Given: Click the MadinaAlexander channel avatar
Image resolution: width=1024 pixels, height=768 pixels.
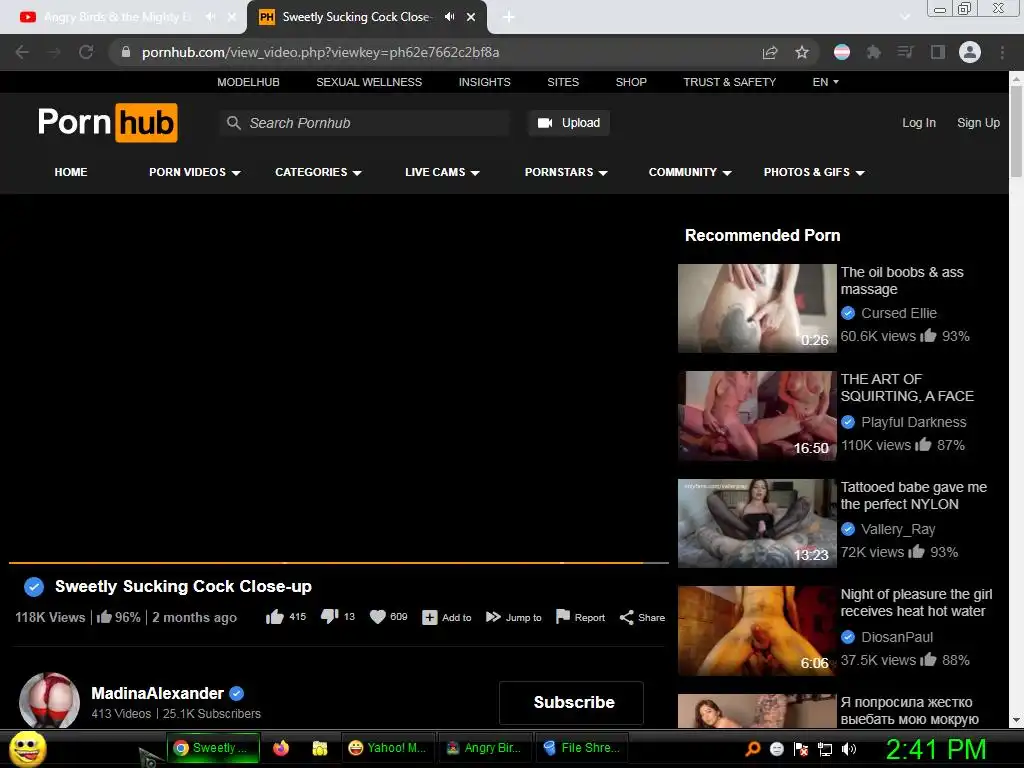Looking at the screenshot, I should click(x=50, y=701).
